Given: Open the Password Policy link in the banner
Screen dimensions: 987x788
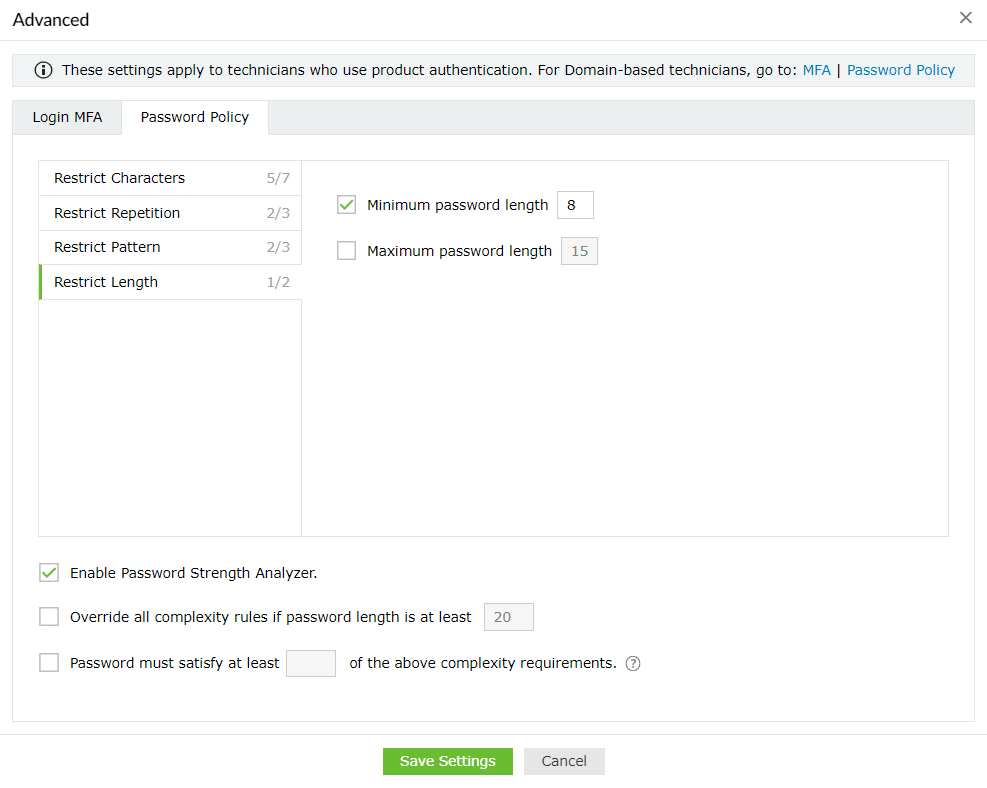Looking at the screenshot, I should [900, 70].
